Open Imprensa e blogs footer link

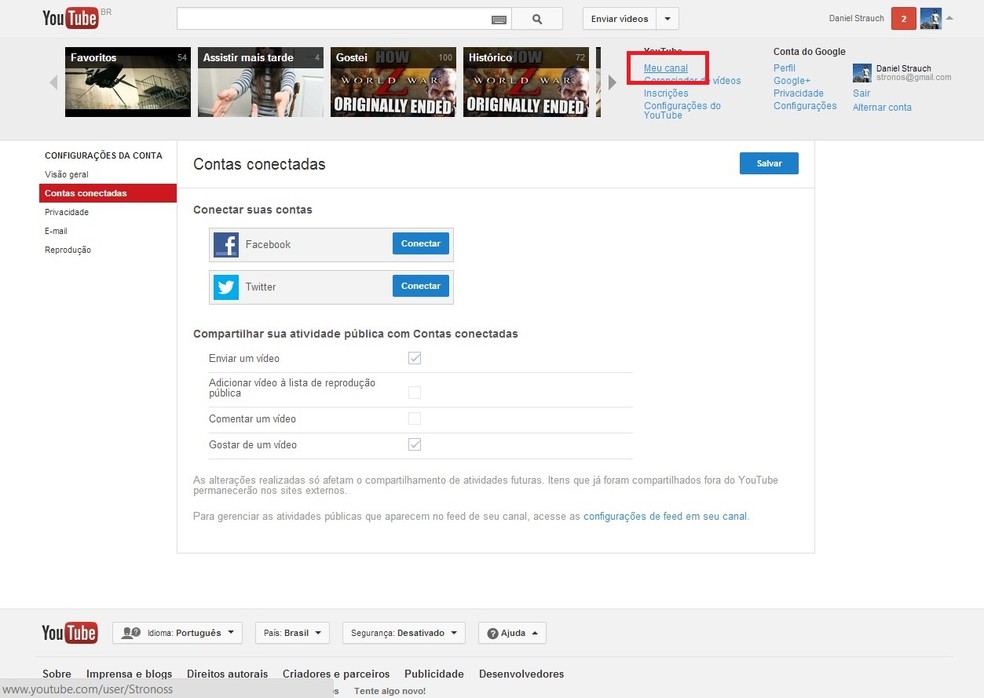[129, 674]
